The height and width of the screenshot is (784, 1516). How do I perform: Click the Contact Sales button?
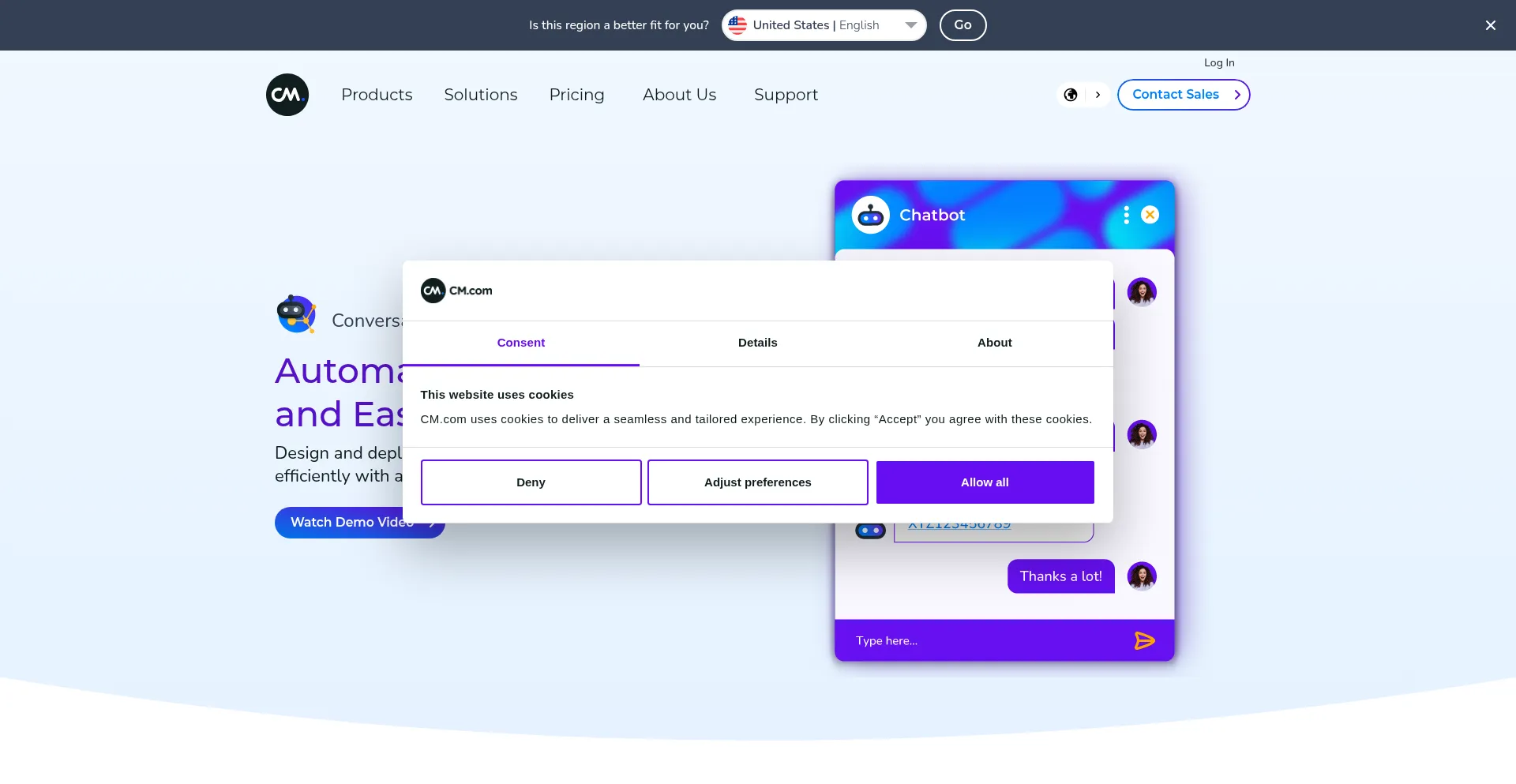(x=1183, y=95)
